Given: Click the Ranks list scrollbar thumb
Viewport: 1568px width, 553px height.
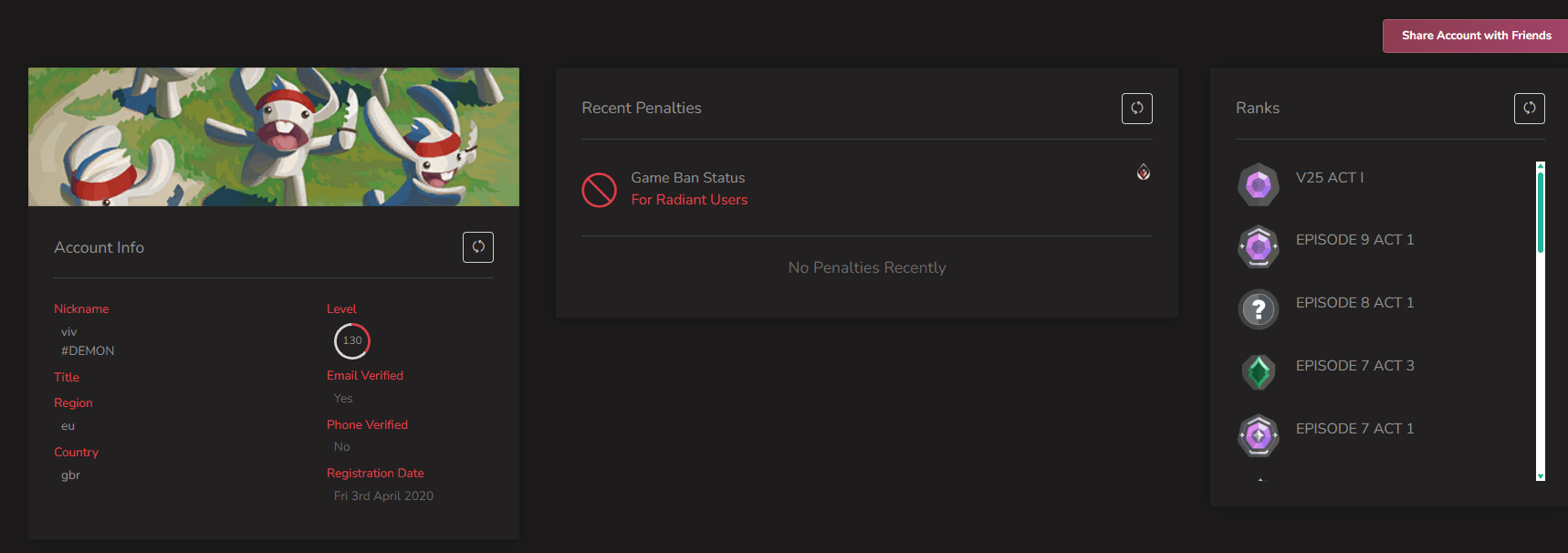Looking at the screenshot, I should coord(1541,213).
